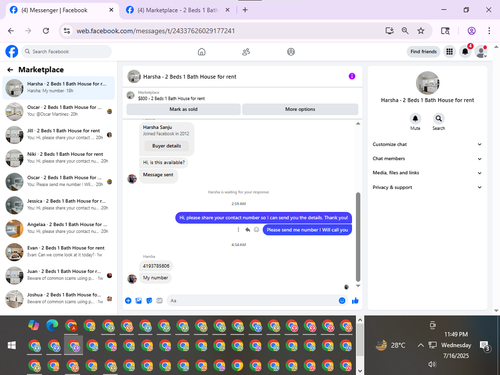Install app icon in address bar
Viewport: 500px width, 375px height.
click(x=389, y=31)
